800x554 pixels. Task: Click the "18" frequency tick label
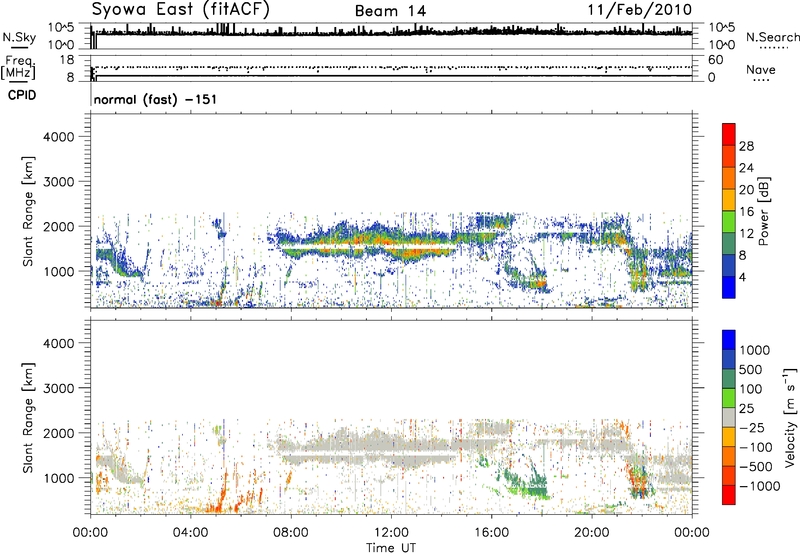(x=67, y=60)
